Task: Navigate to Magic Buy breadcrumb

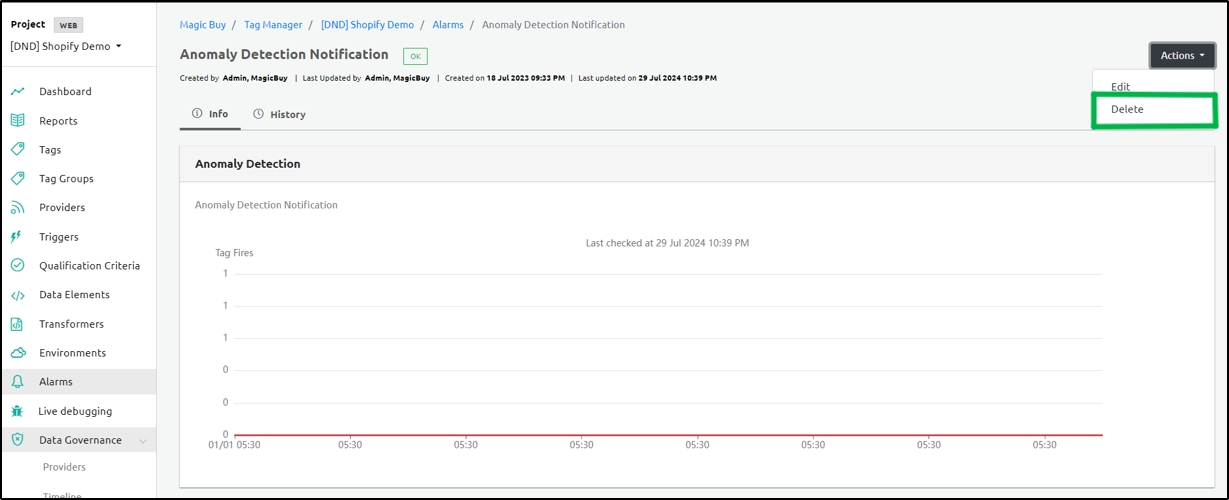Action: [x=202, y=25]
